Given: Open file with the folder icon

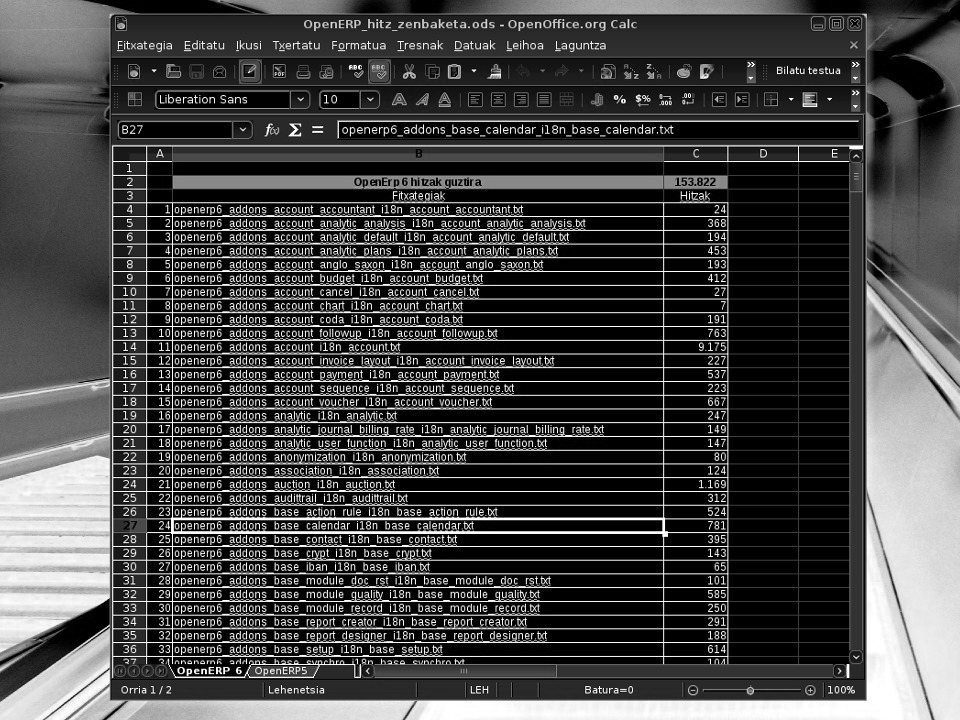Looking at the screenshot, I should 174,72.
